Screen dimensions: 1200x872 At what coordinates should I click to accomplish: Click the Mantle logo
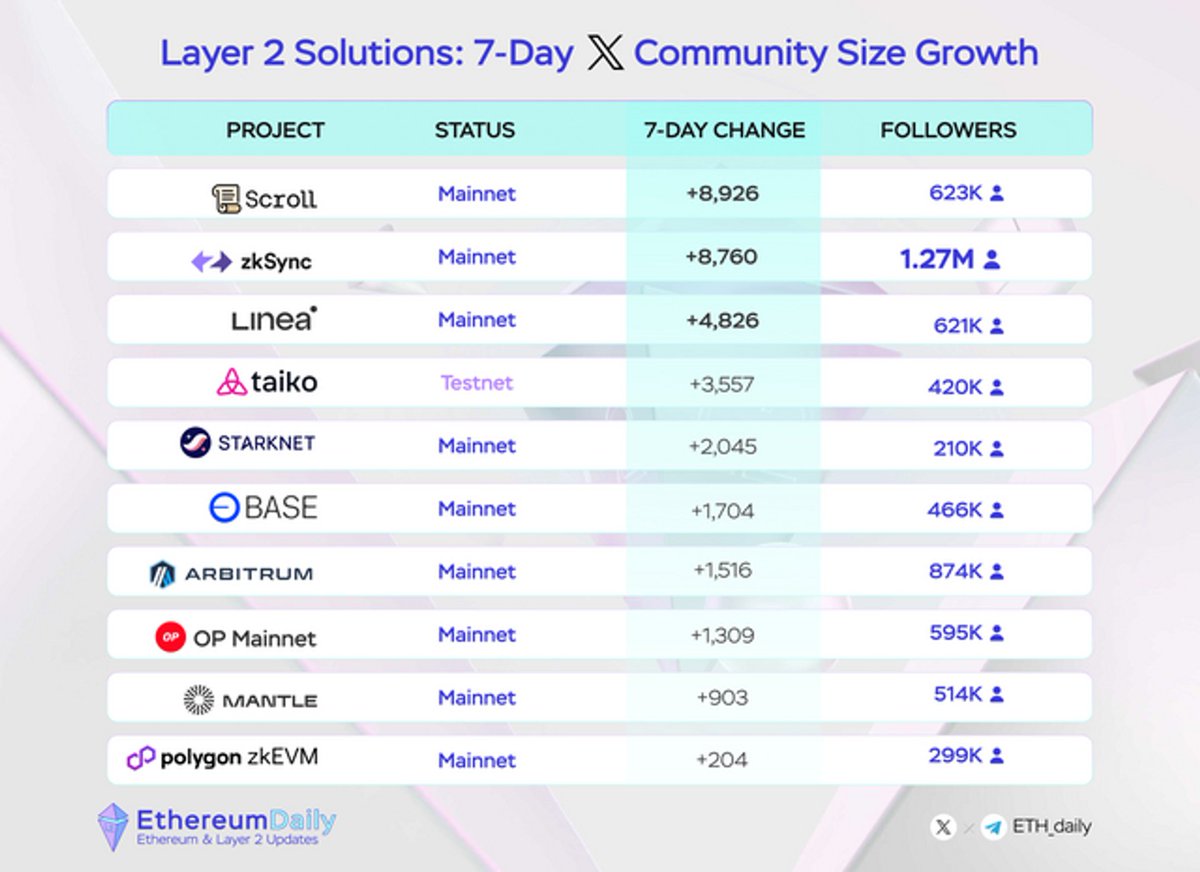pos(250,700)
